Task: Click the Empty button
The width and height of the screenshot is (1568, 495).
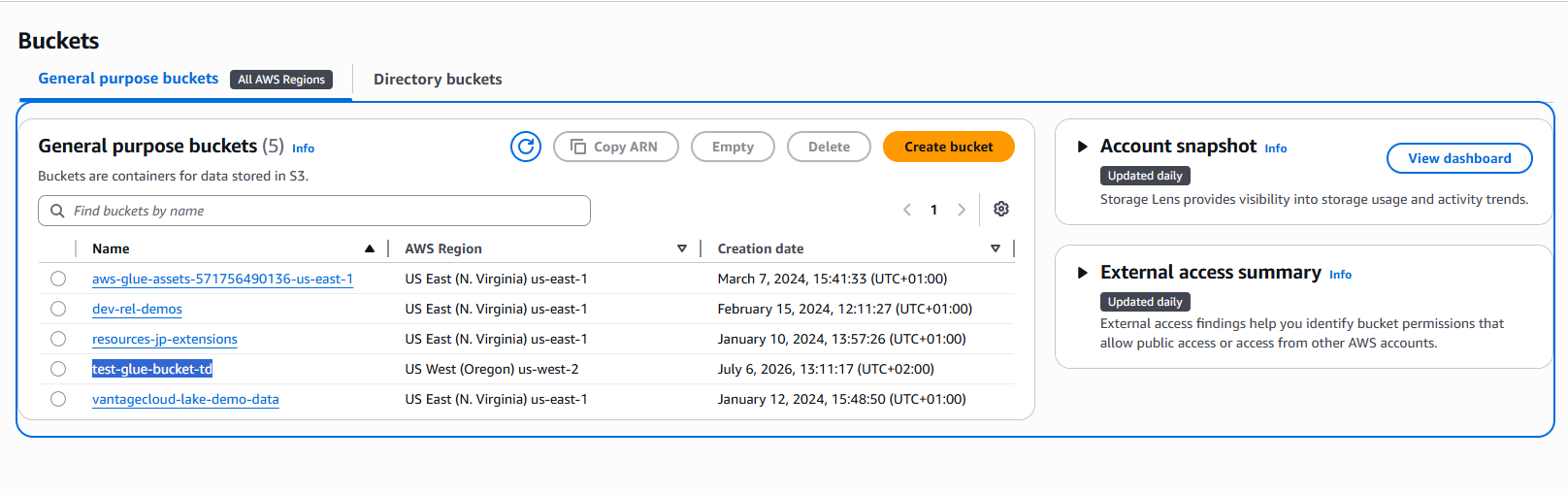Action: tap(733, 147)
